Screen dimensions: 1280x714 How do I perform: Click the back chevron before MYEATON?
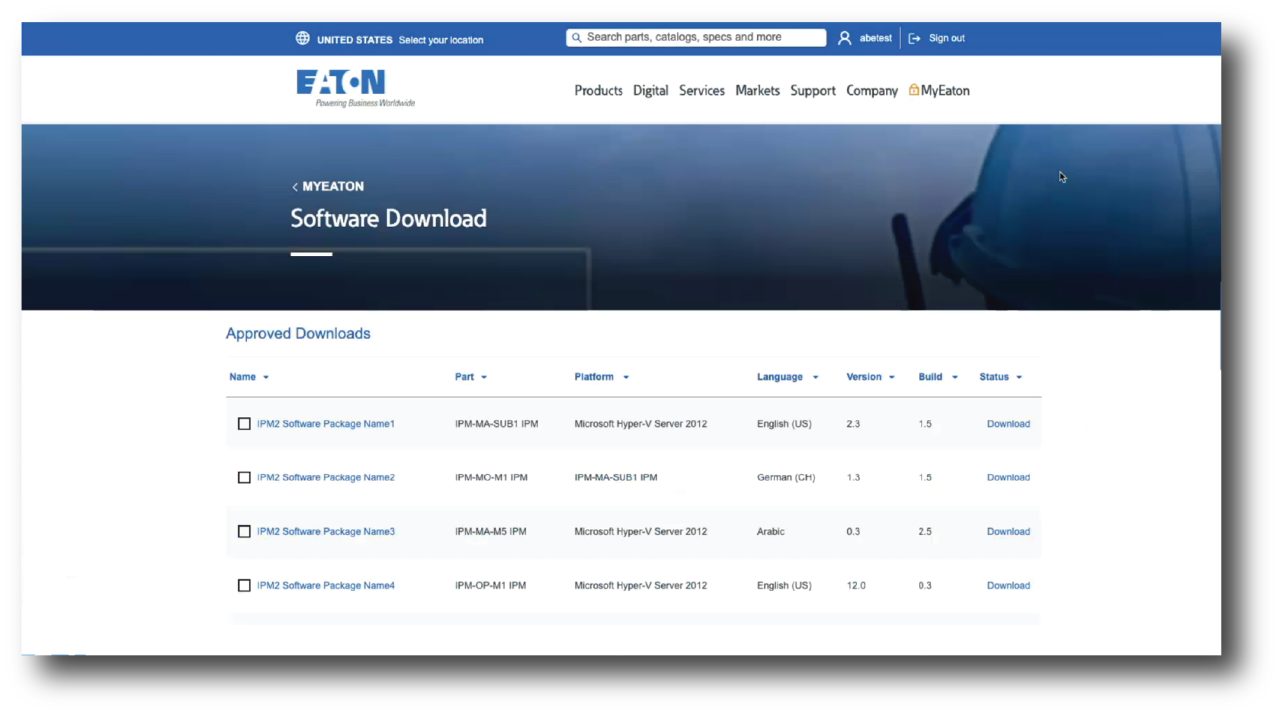click(x=293, y=186)
